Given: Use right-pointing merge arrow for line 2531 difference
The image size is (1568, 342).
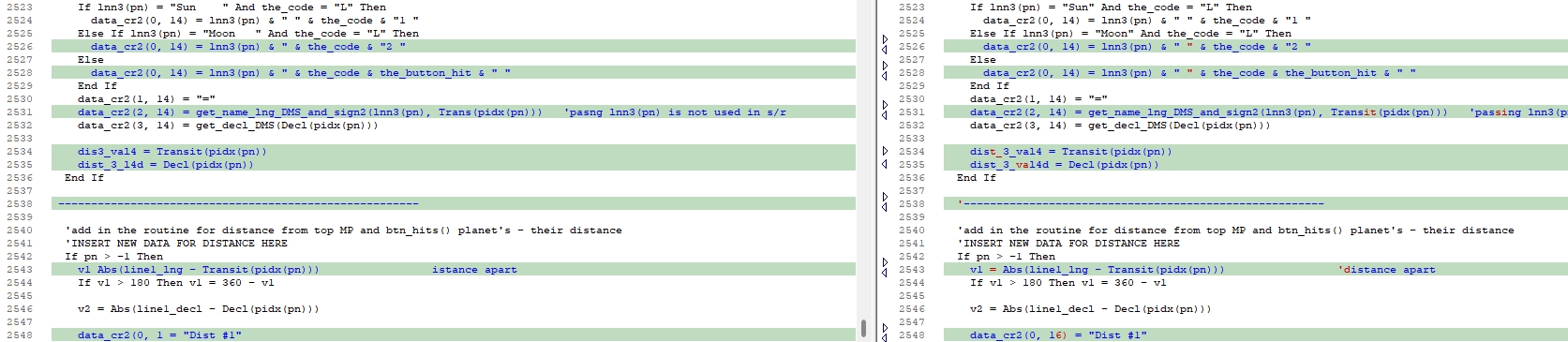Looking at the screenshot, I should click(885, 106).
